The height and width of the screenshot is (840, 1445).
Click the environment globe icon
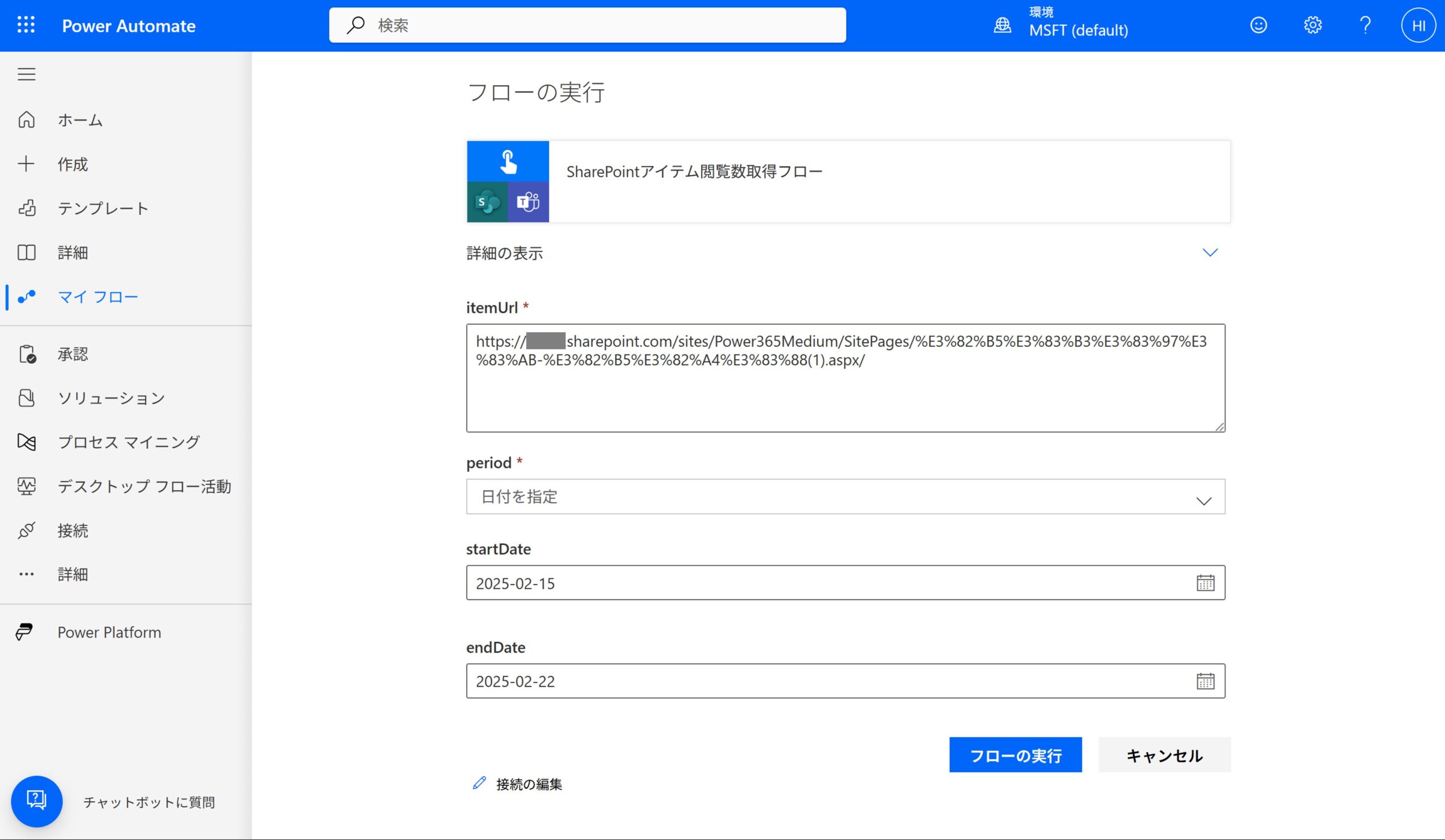(x=1002, y=25)
